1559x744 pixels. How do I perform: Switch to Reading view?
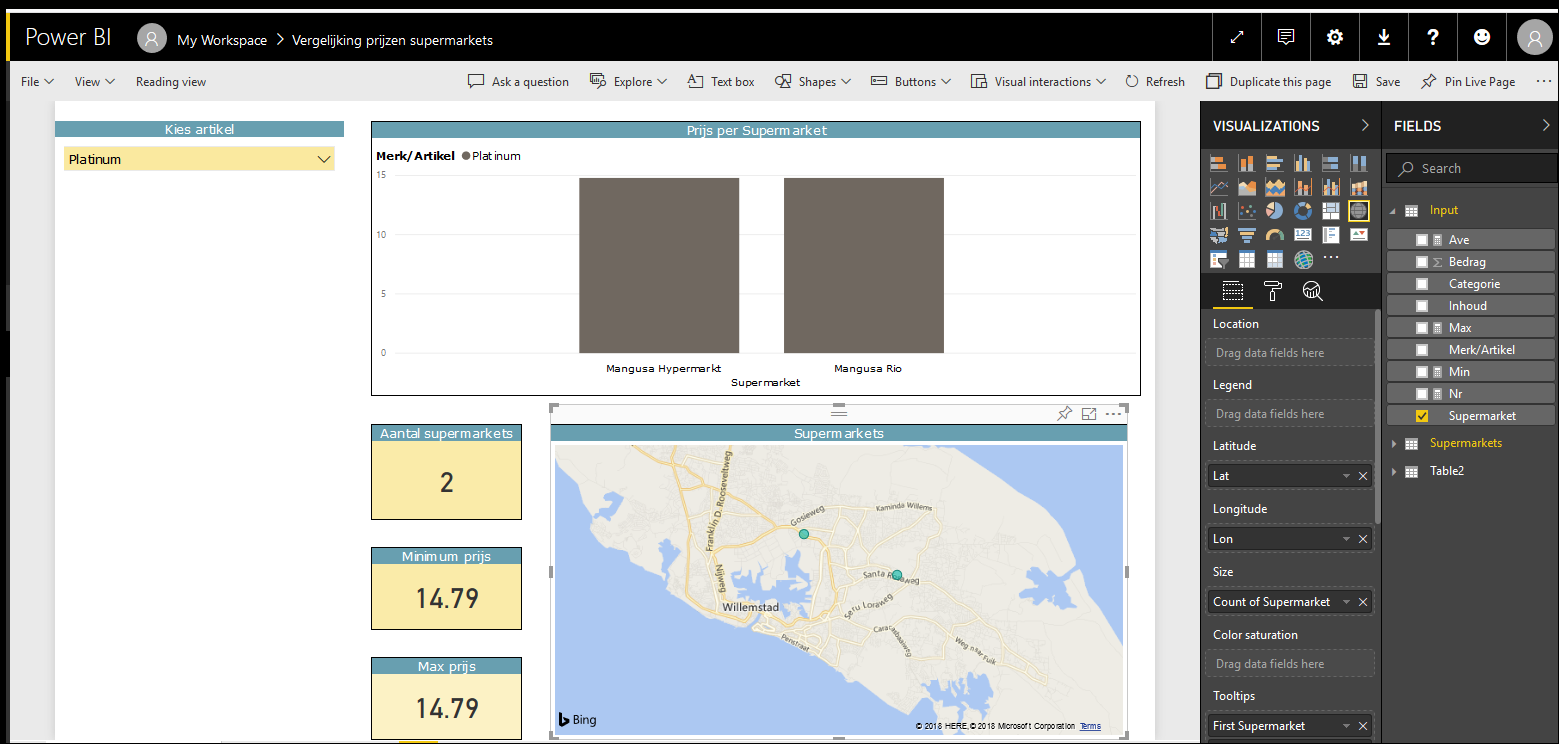[x=171, y=82]
